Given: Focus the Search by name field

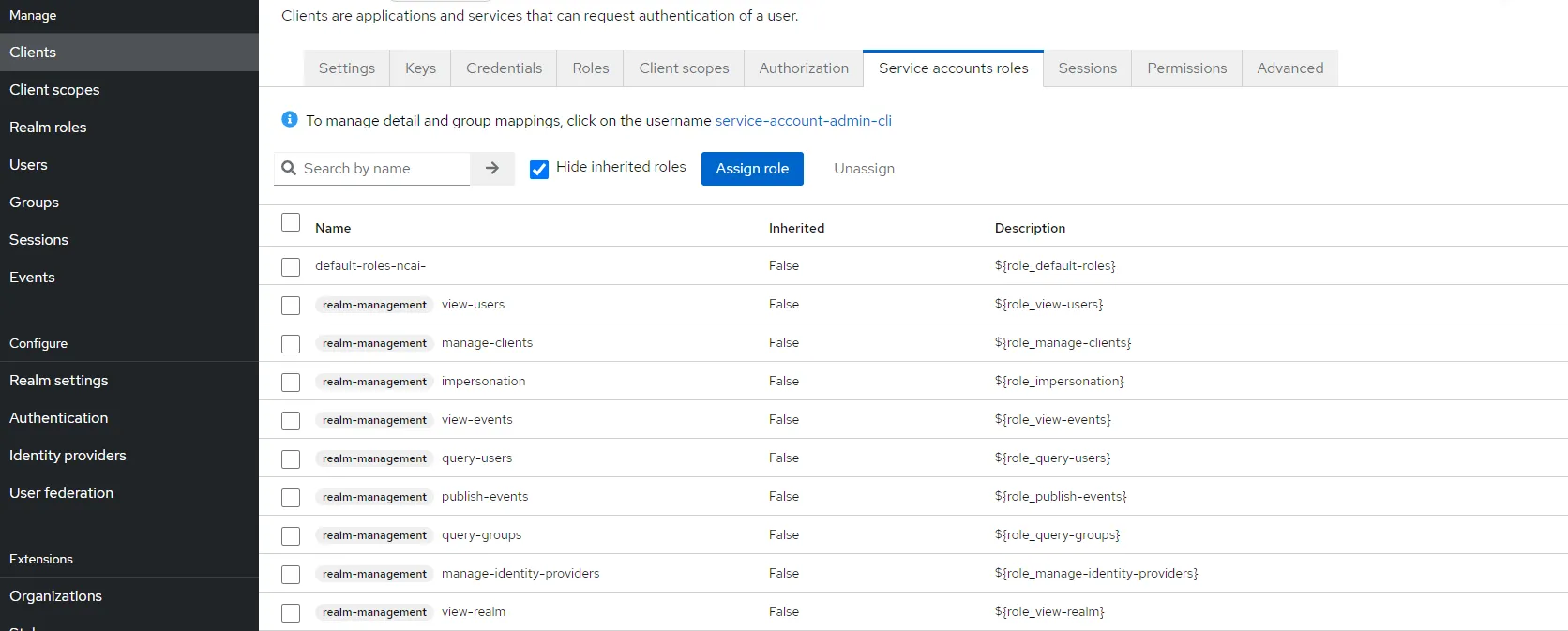Looking at the screenshot, I should point(383,169).
